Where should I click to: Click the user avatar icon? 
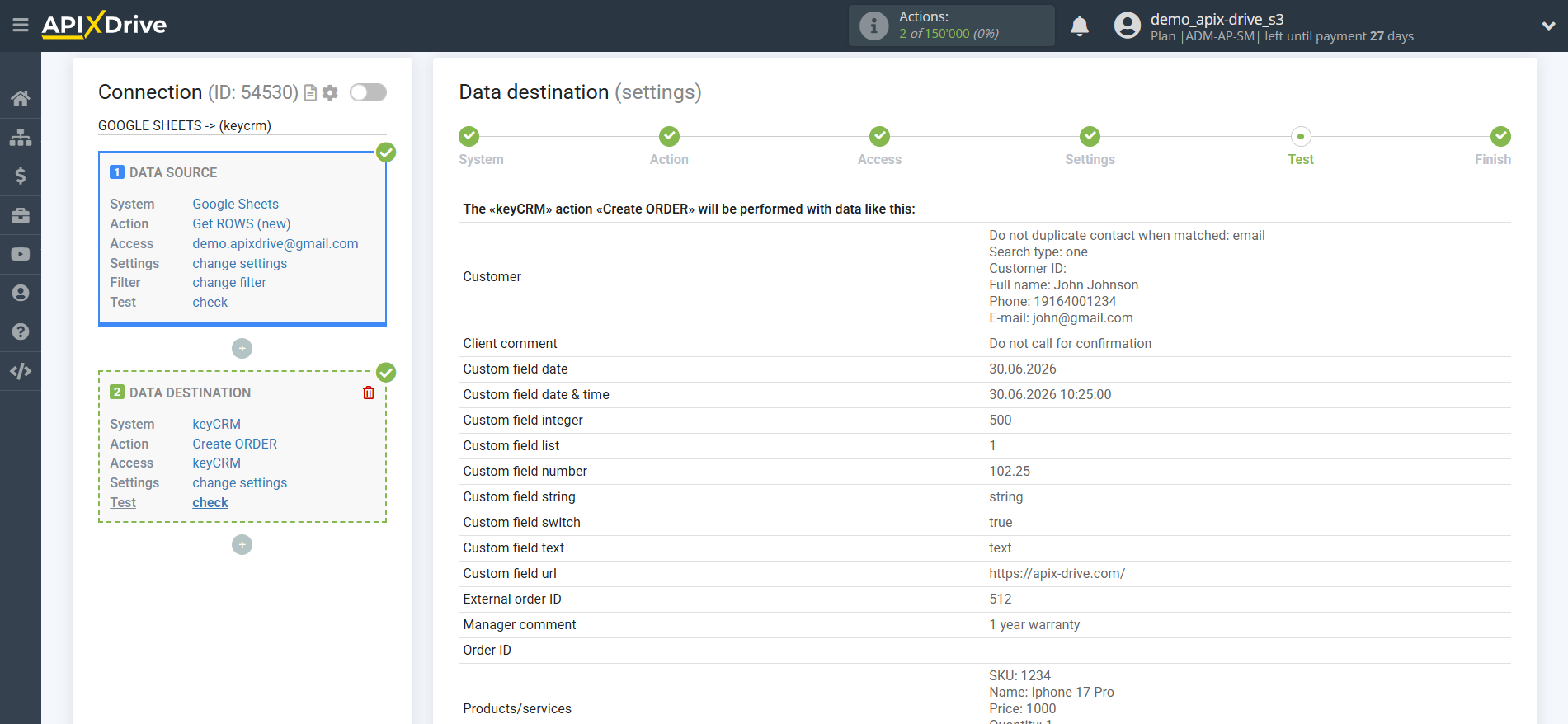click(x=1127, y=26)
